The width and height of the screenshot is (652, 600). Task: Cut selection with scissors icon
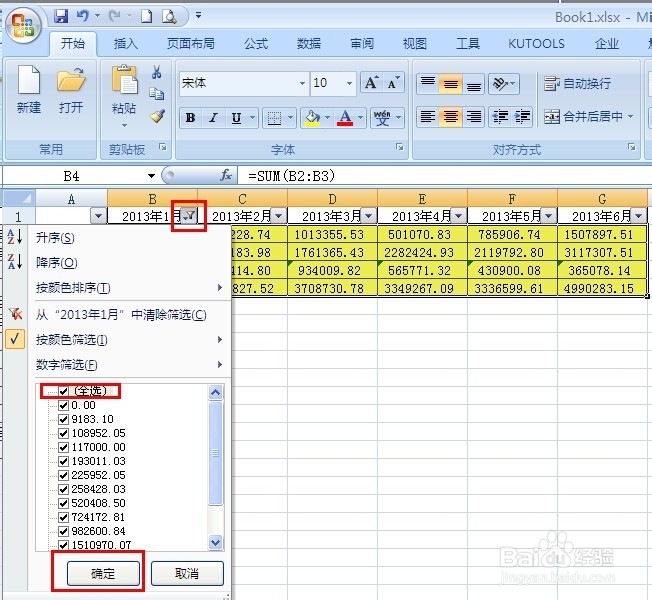[157, 72]
